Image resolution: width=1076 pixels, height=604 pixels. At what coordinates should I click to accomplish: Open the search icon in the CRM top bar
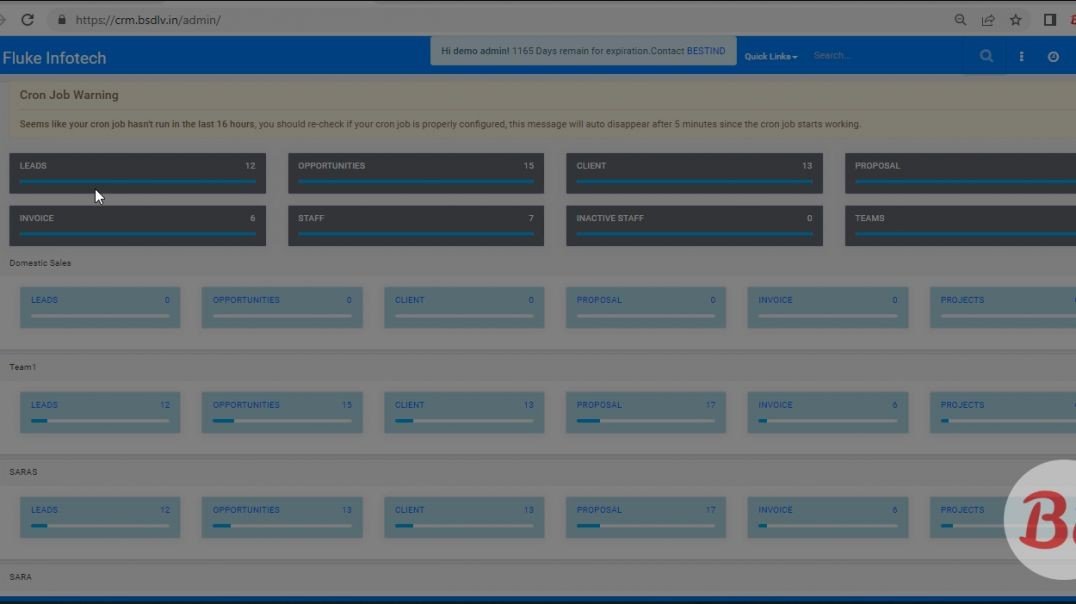pyautogui.click(x=986, y=56)
